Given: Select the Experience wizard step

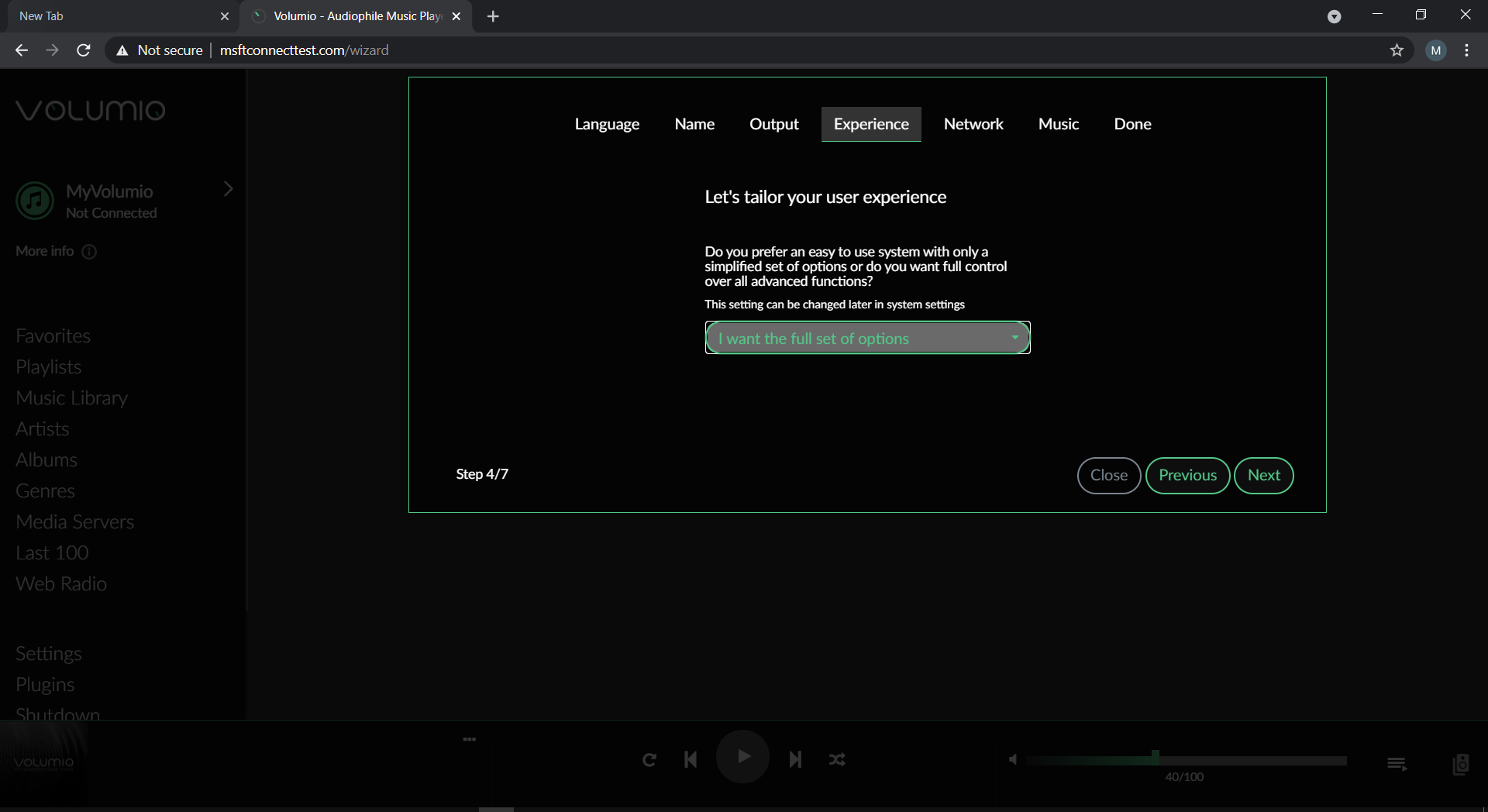Looking at the screenshot, I should coord(871,124).
